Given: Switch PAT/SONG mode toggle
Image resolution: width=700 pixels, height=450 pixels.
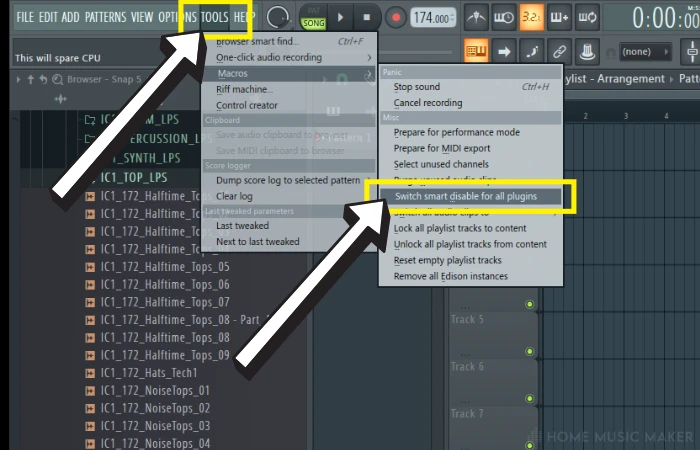Looking at the screenshot, I should (x=313, y=17).
